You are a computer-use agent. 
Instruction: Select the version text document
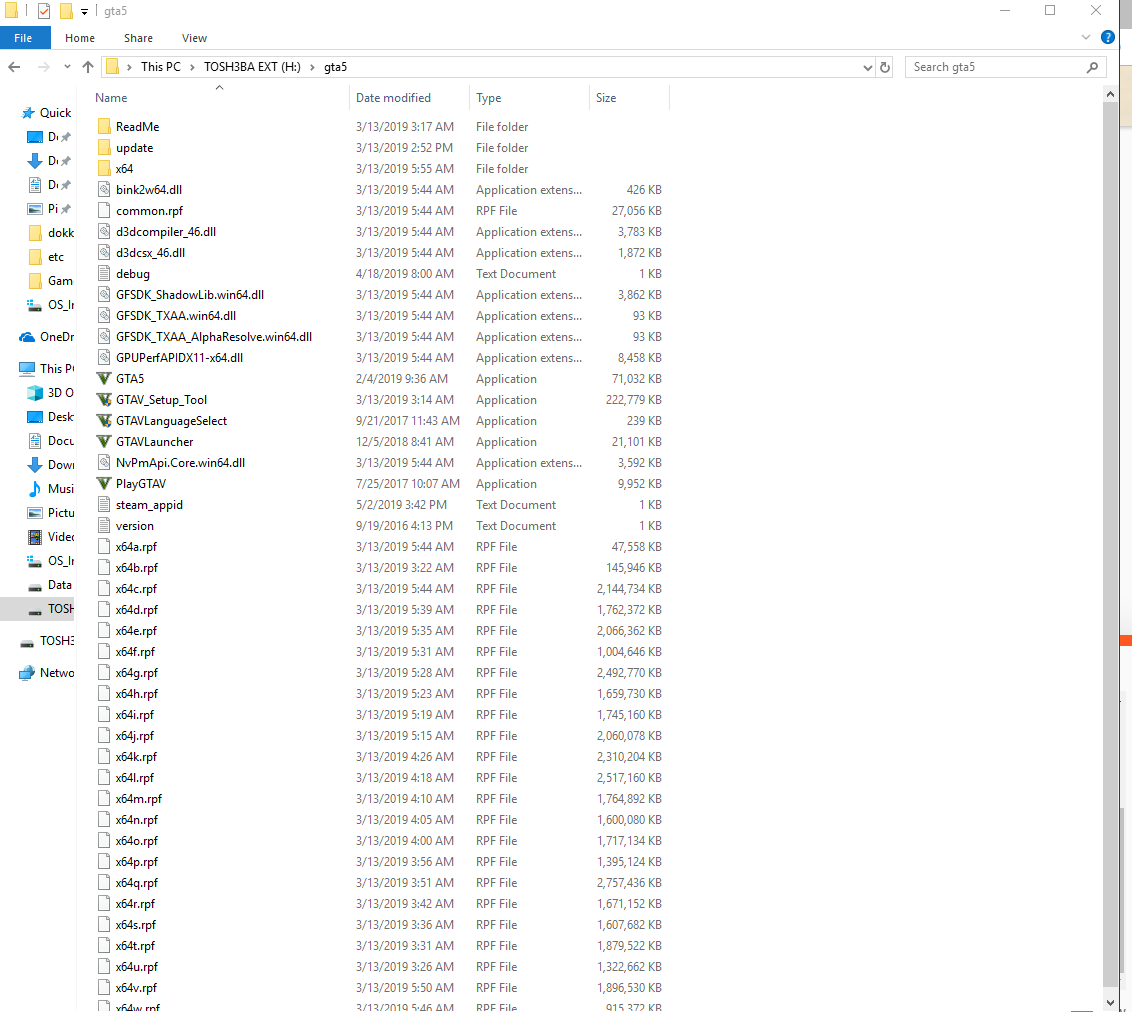pos(135,526)
